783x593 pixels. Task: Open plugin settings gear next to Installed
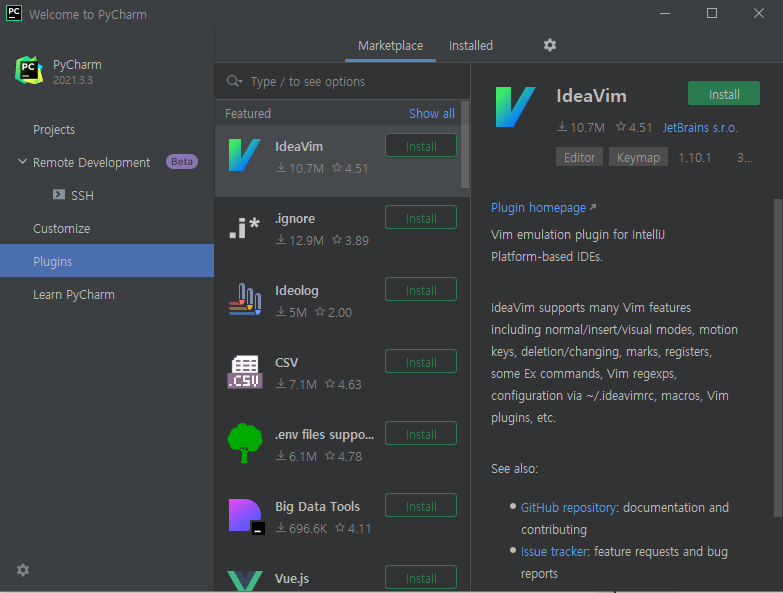[550, 45]
